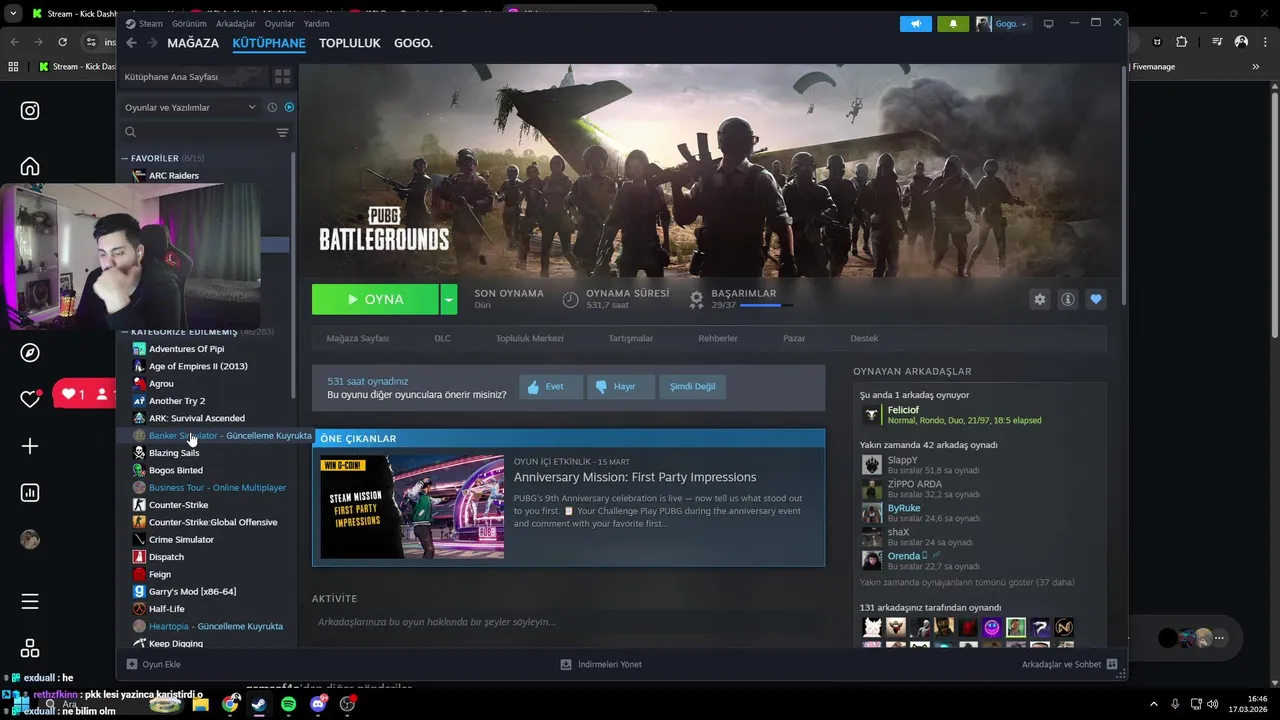Reload the Chrome page
1280x720 pixels.
click(x=62, y=42)
